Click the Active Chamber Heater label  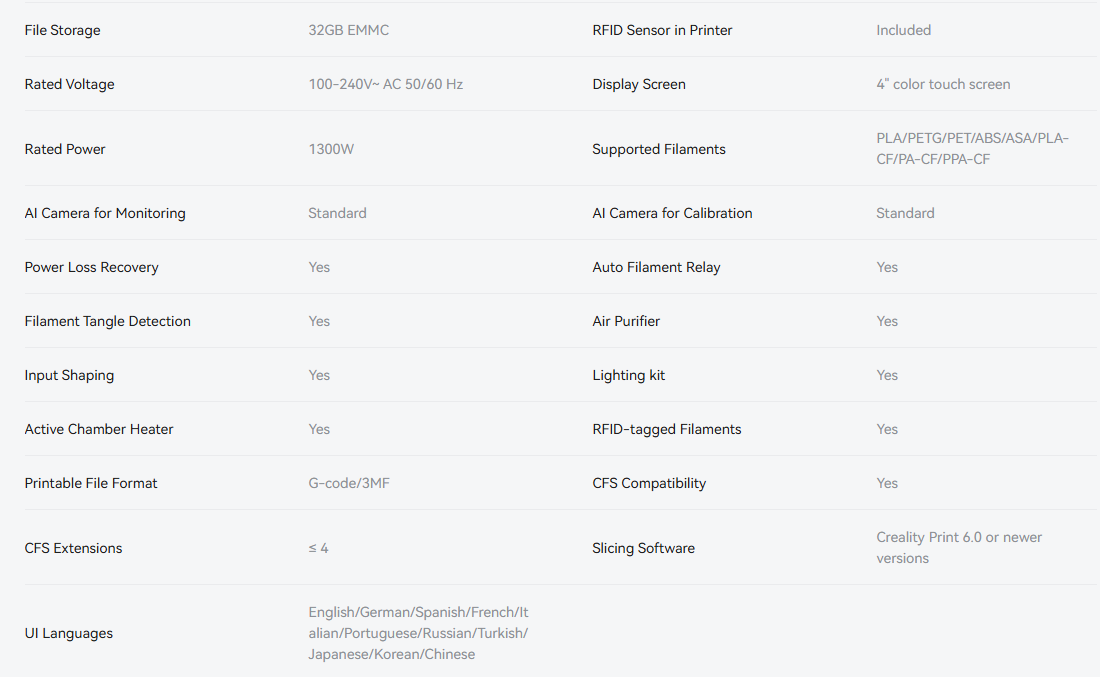tap(99, 429)
